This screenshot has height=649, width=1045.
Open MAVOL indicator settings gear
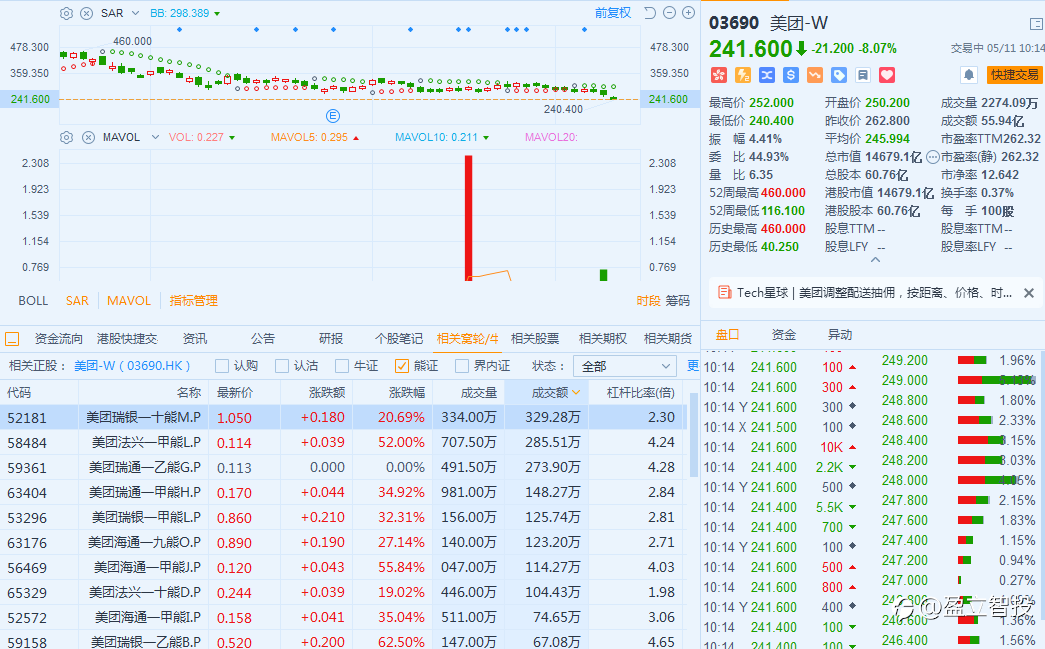[66, 137]
